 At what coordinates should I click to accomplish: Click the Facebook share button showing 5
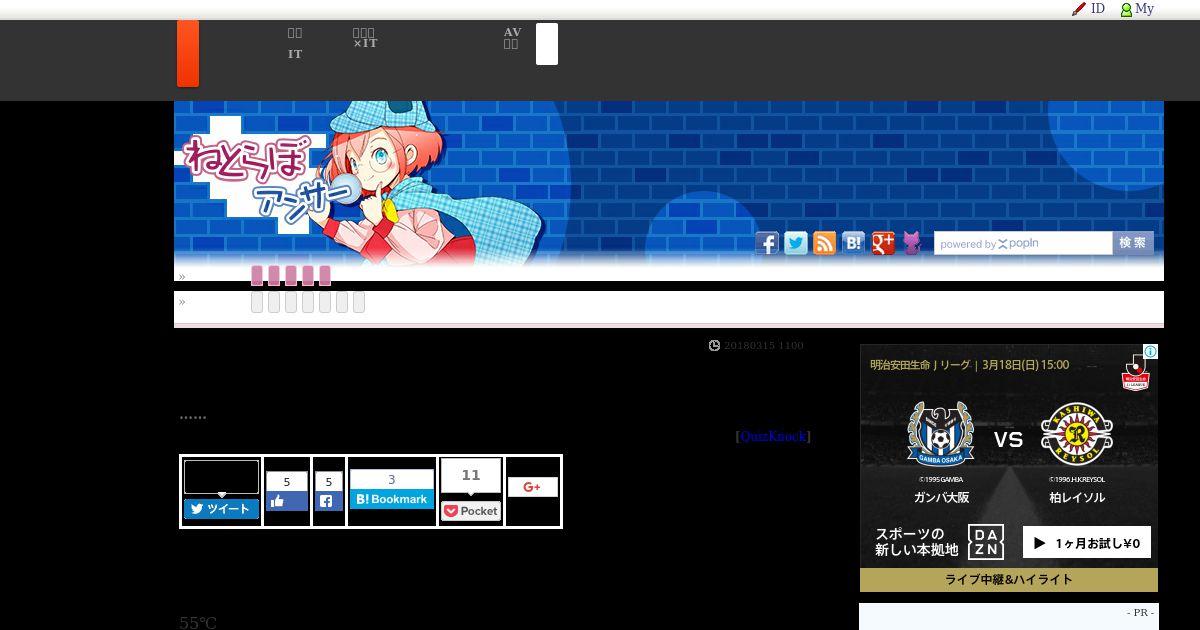328,501
